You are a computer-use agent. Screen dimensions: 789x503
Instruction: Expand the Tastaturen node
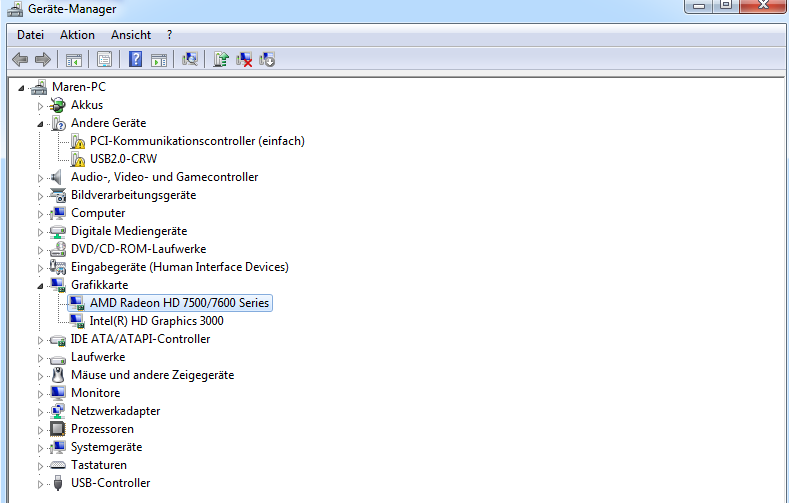pos(40,466)
